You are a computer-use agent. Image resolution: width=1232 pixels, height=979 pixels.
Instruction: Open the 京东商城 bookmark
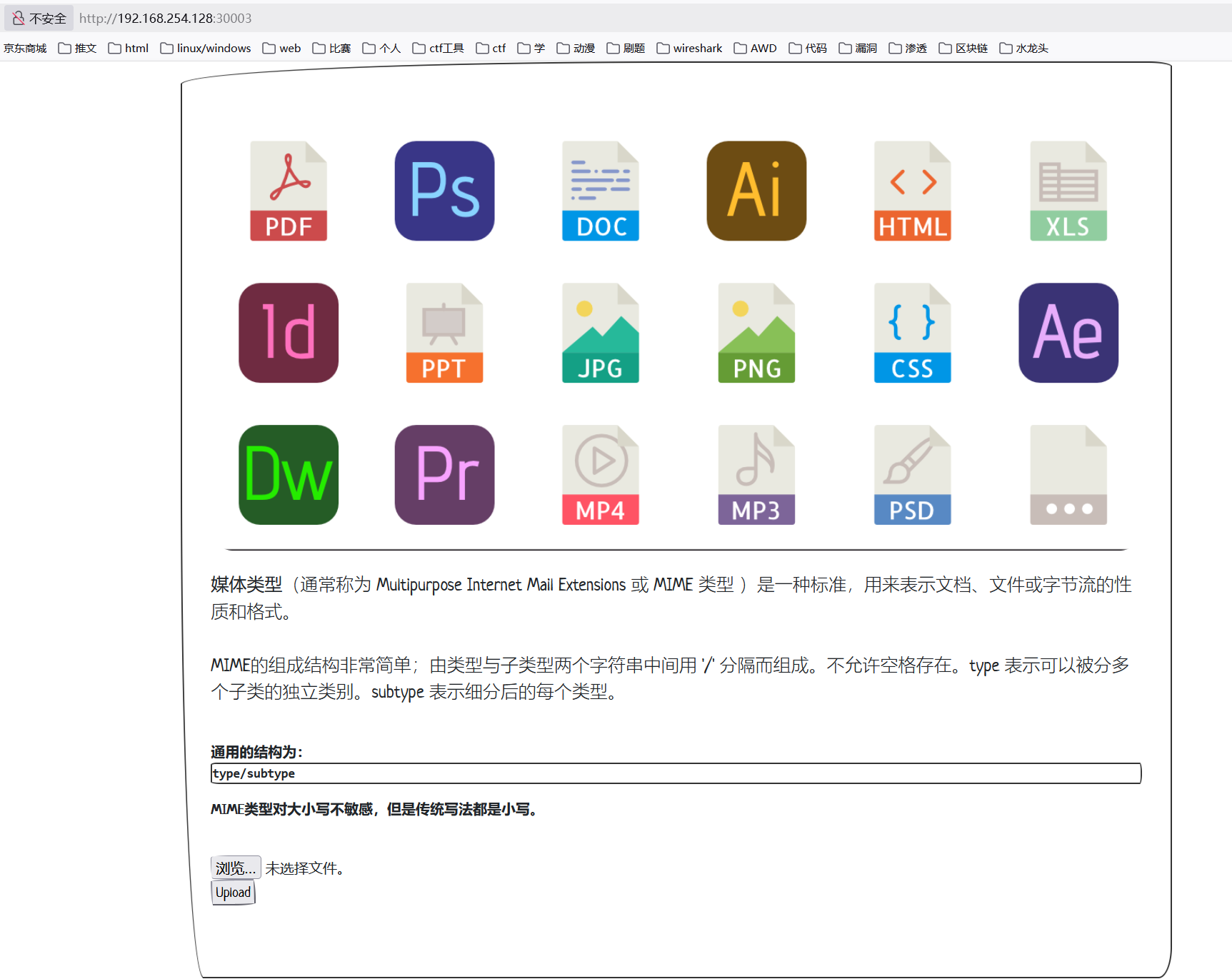[25, 48]
